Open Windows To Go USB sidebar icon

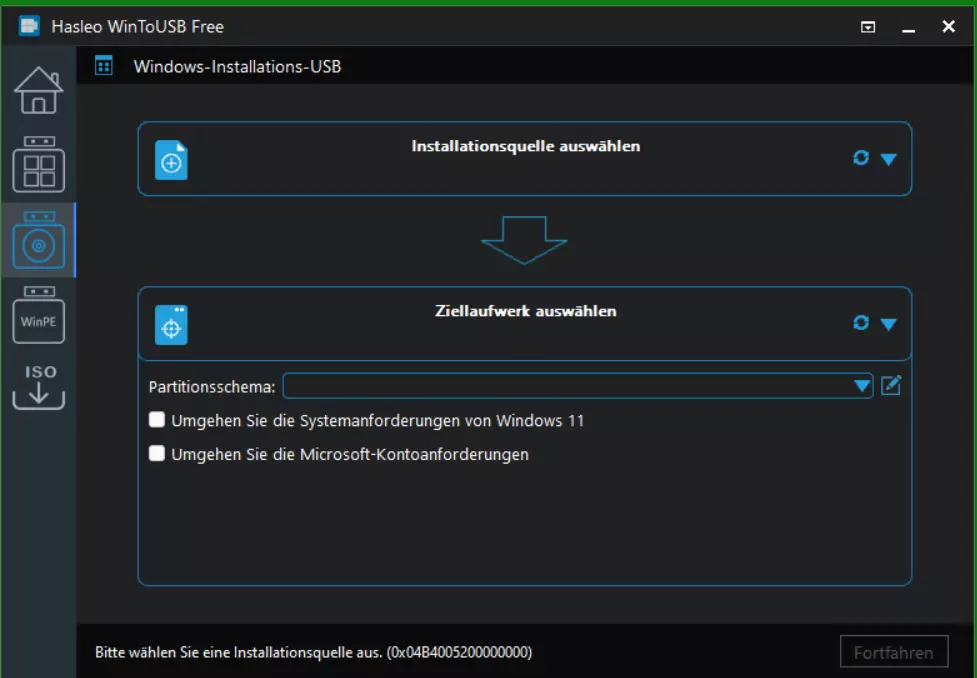(38, 165)
